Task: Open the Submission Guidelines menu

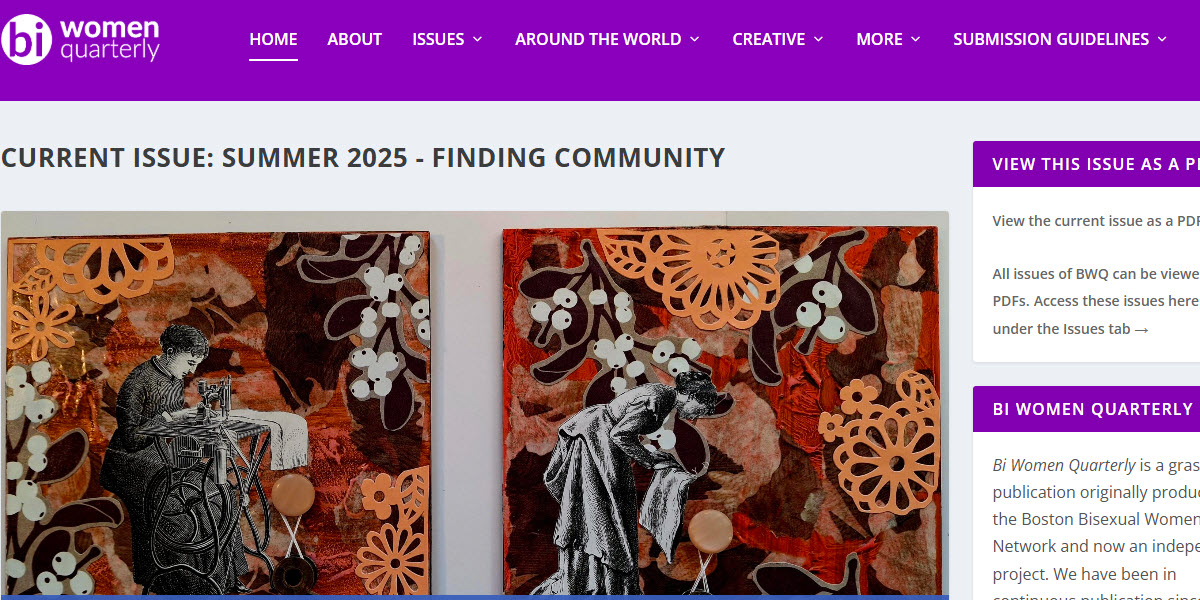Action: [x=1060, y=39]
